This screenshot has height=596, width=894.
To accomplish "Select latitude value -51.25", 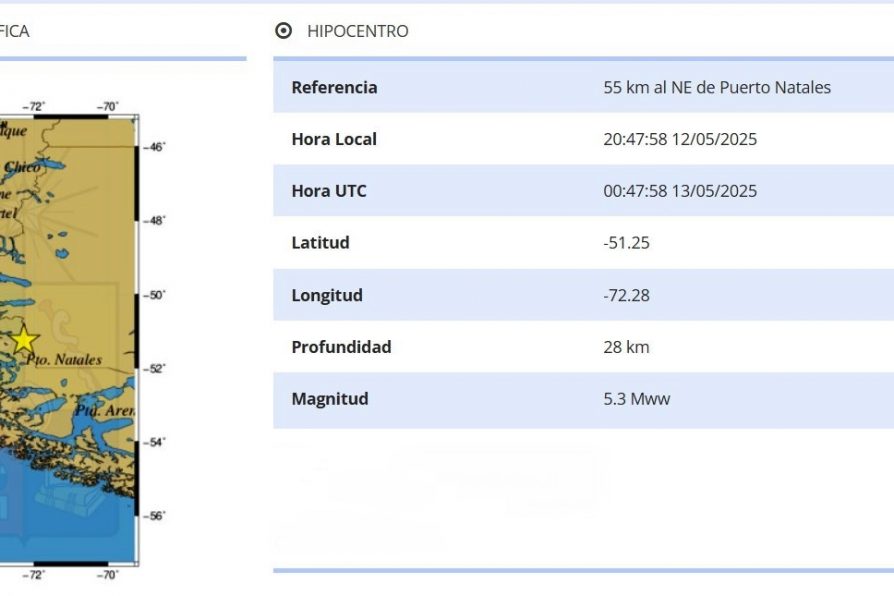I will pos(626,242).
